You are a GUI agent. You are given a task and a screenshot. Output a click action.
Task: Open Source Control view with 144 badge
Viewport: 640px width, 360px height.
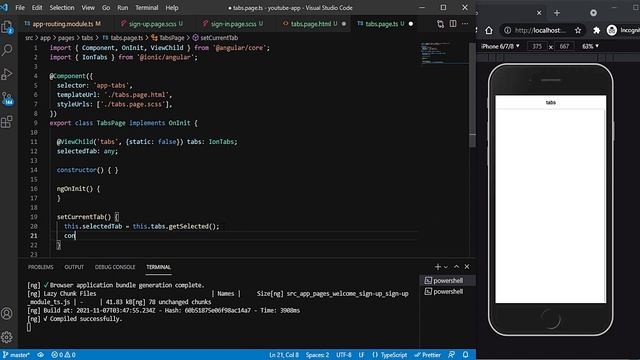pyautogui.click(x=7, y=98)
